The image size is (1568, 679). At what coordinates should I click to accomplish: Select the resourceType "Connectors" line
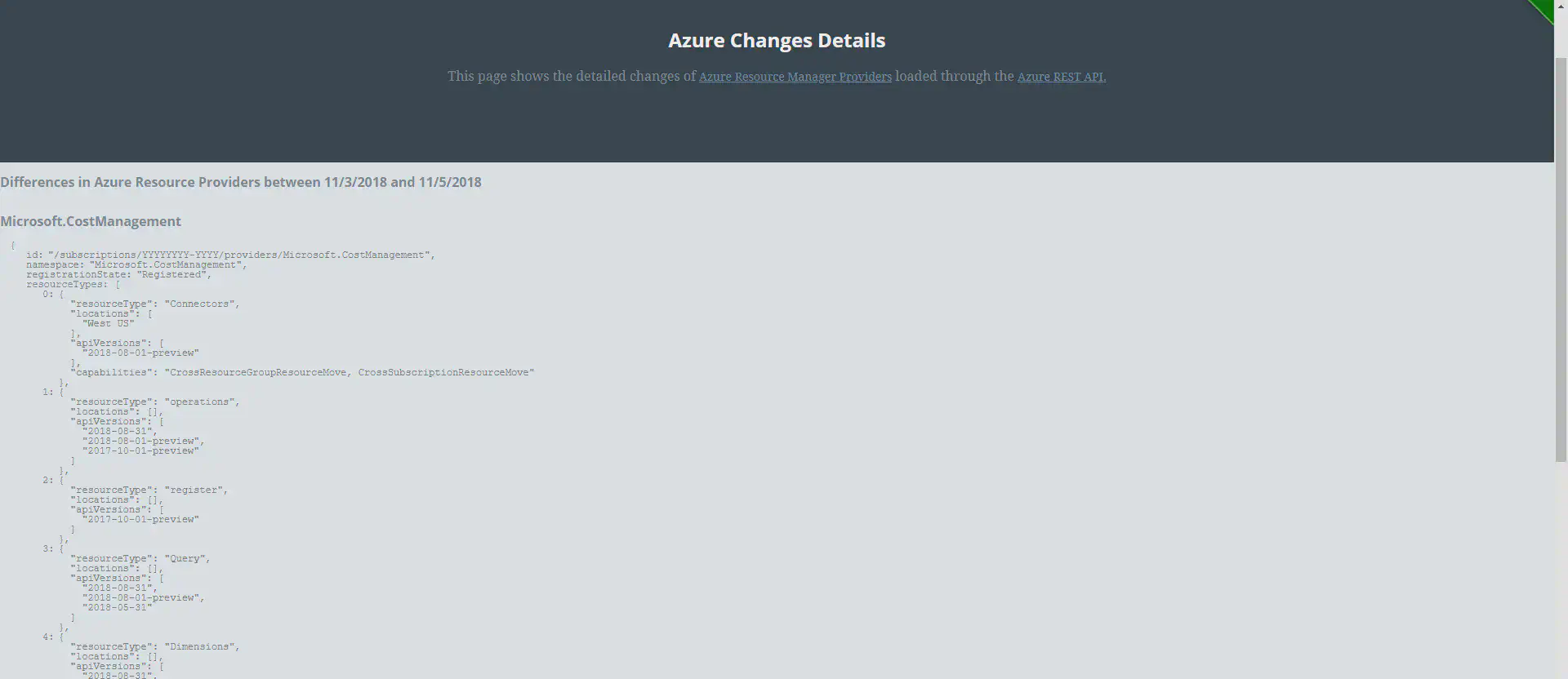155,304
